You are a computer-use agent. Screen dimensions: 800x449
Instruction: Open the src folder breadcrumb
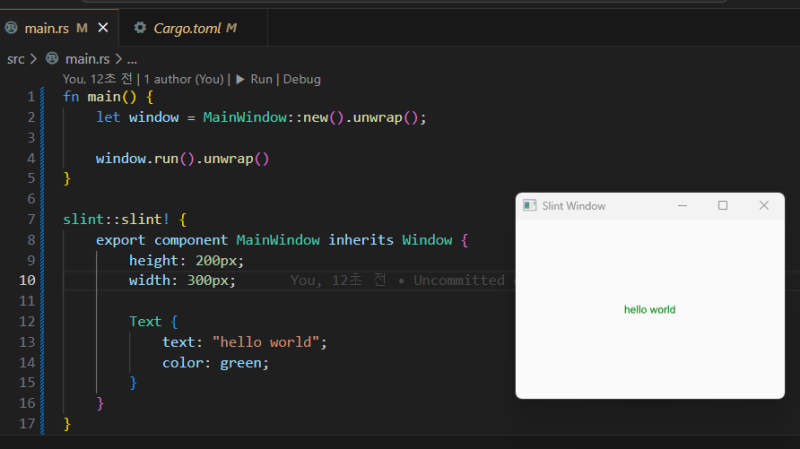[15, 59]
